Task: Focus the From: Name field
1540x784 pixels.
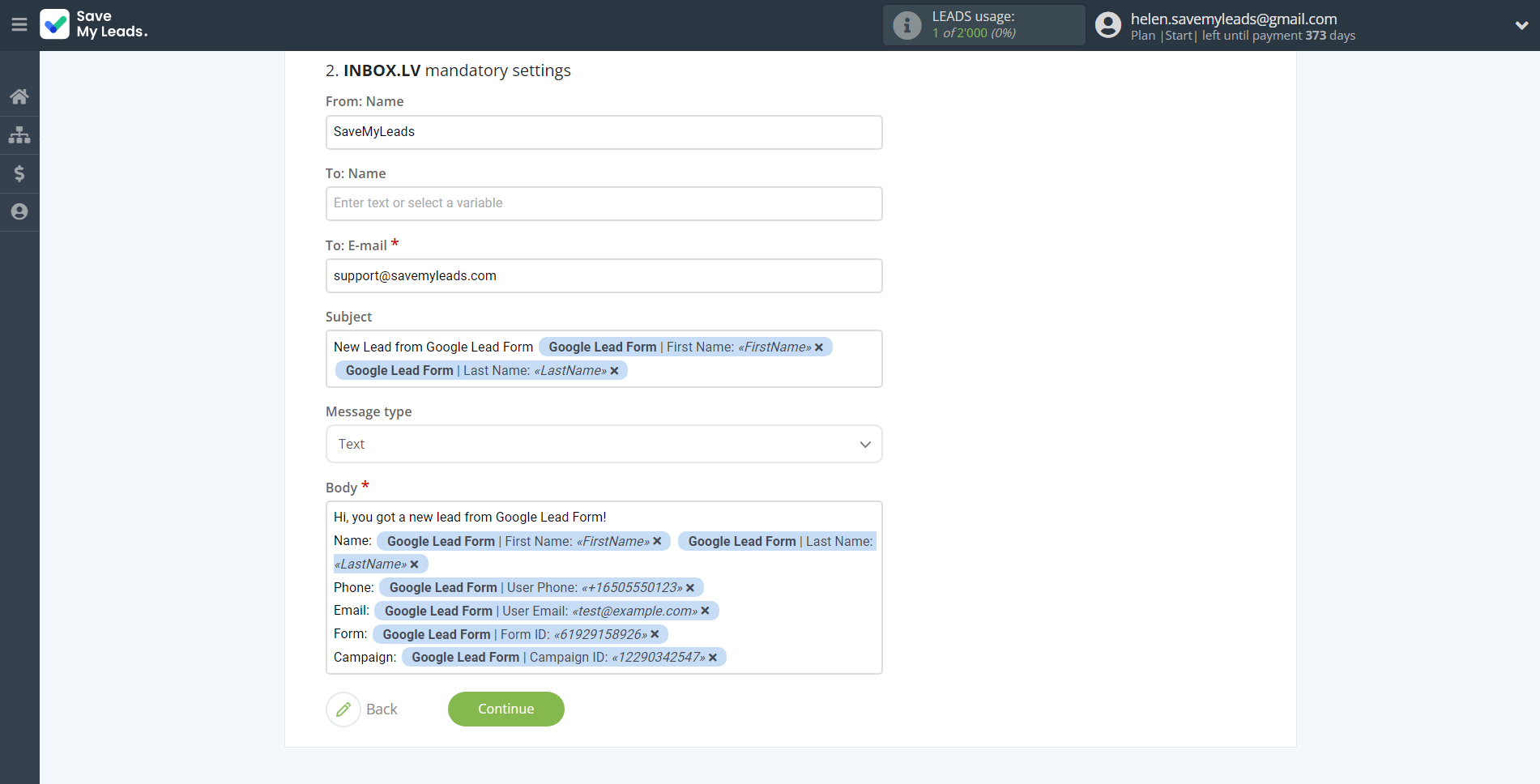Action: point(604,132)
